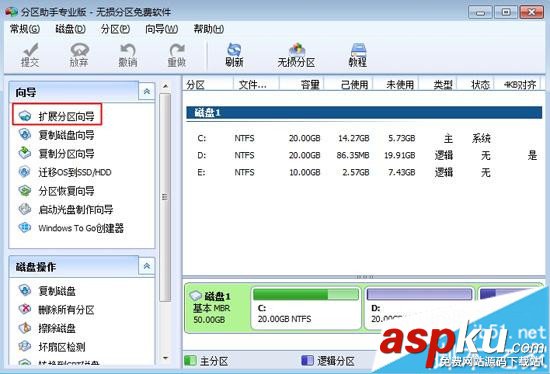The image size is (550, 374).
Task: Open Windows To Go创建器
Action: click(x=71, y=228)
